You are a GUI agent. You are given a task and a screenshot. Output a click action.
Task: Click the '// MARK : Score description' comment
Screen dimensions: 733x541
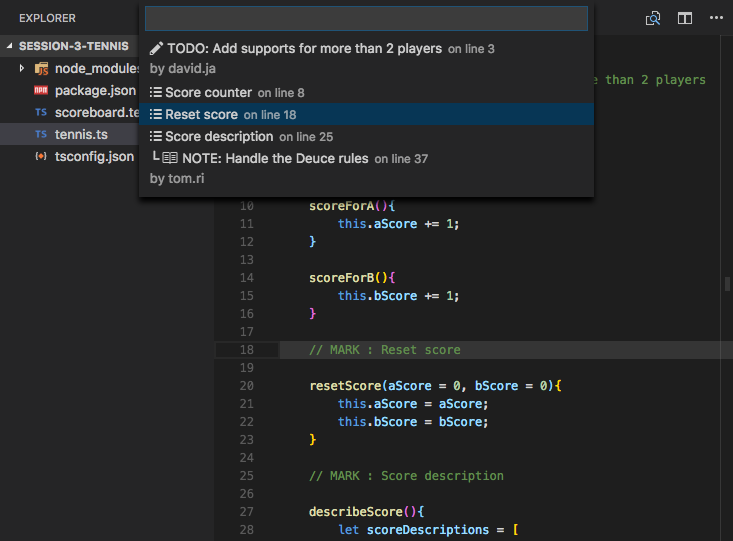click(406, 476)
